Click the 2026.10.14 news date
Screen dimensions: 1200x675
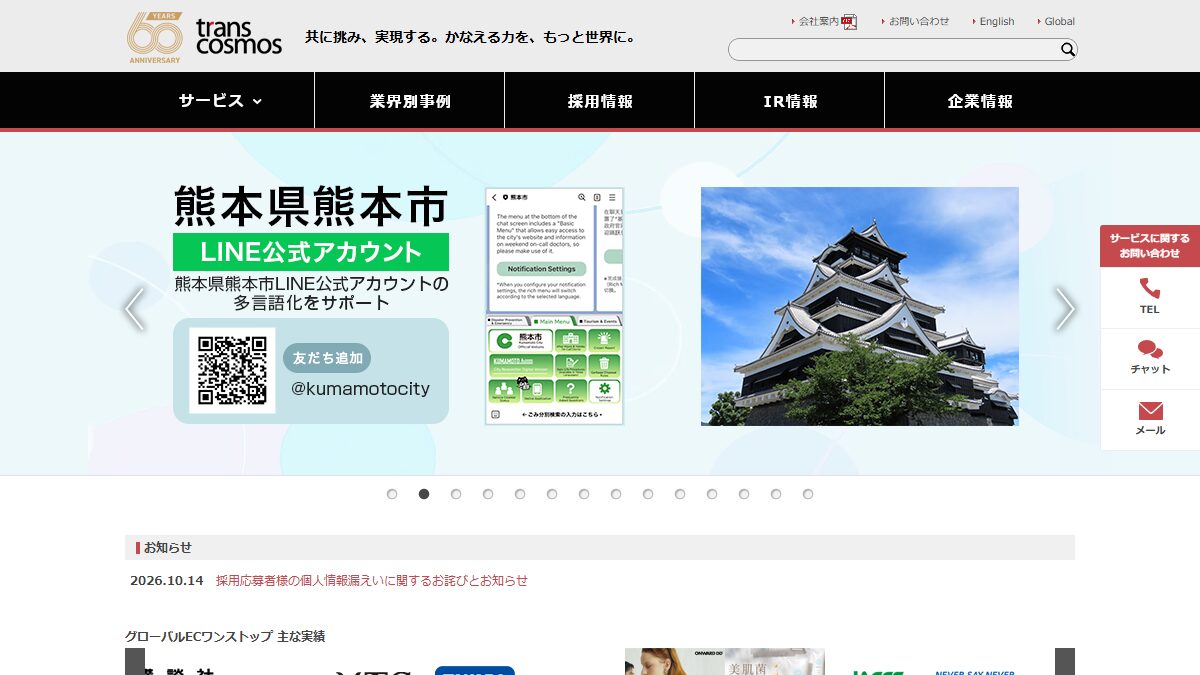coord(166,580)
